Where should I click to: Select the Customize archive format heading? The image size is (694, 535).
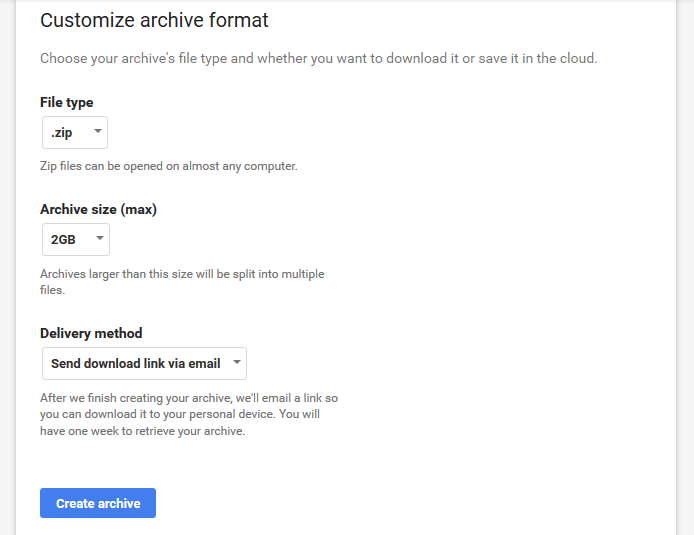154,20
